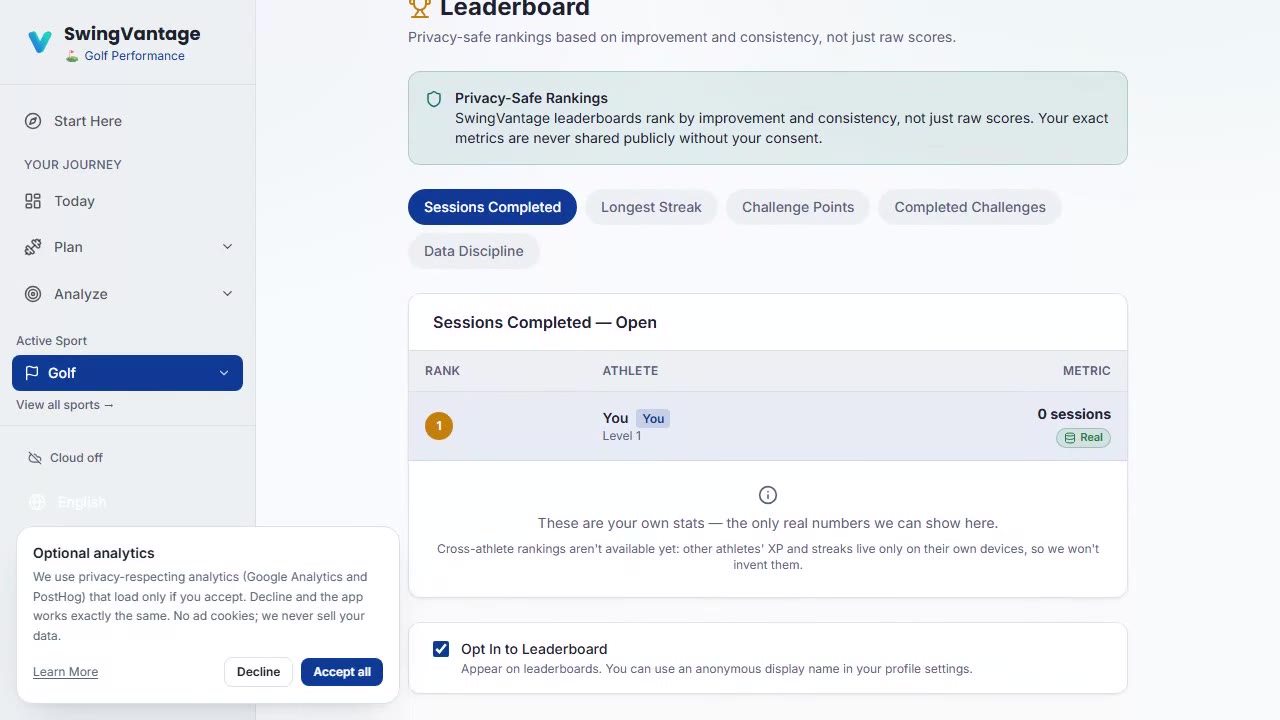Open the Golf active sport dropdown
Image resolution: width=1280 pixels, height=720 pixels.
tap(127, 373)
